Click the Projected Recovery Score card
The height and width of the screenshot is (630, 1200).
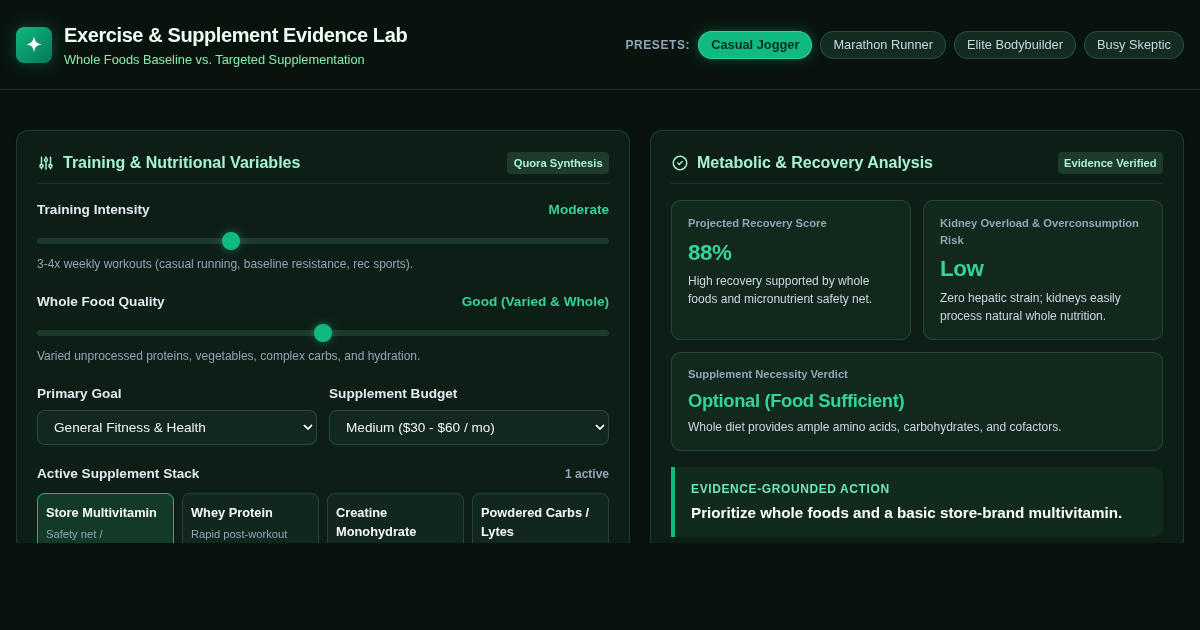[791, 270]
